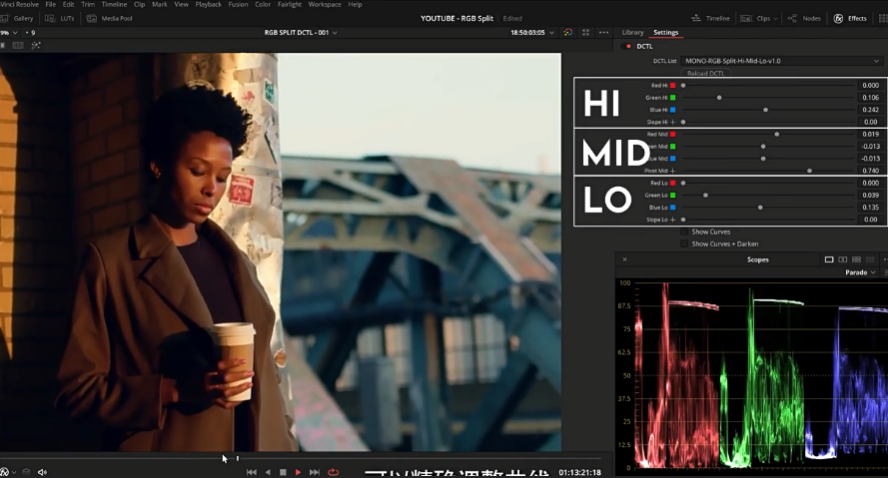Toggle the DCTL effect on/off switch
Viewport: 888px width, 478px height.
(x=628, y=46)
